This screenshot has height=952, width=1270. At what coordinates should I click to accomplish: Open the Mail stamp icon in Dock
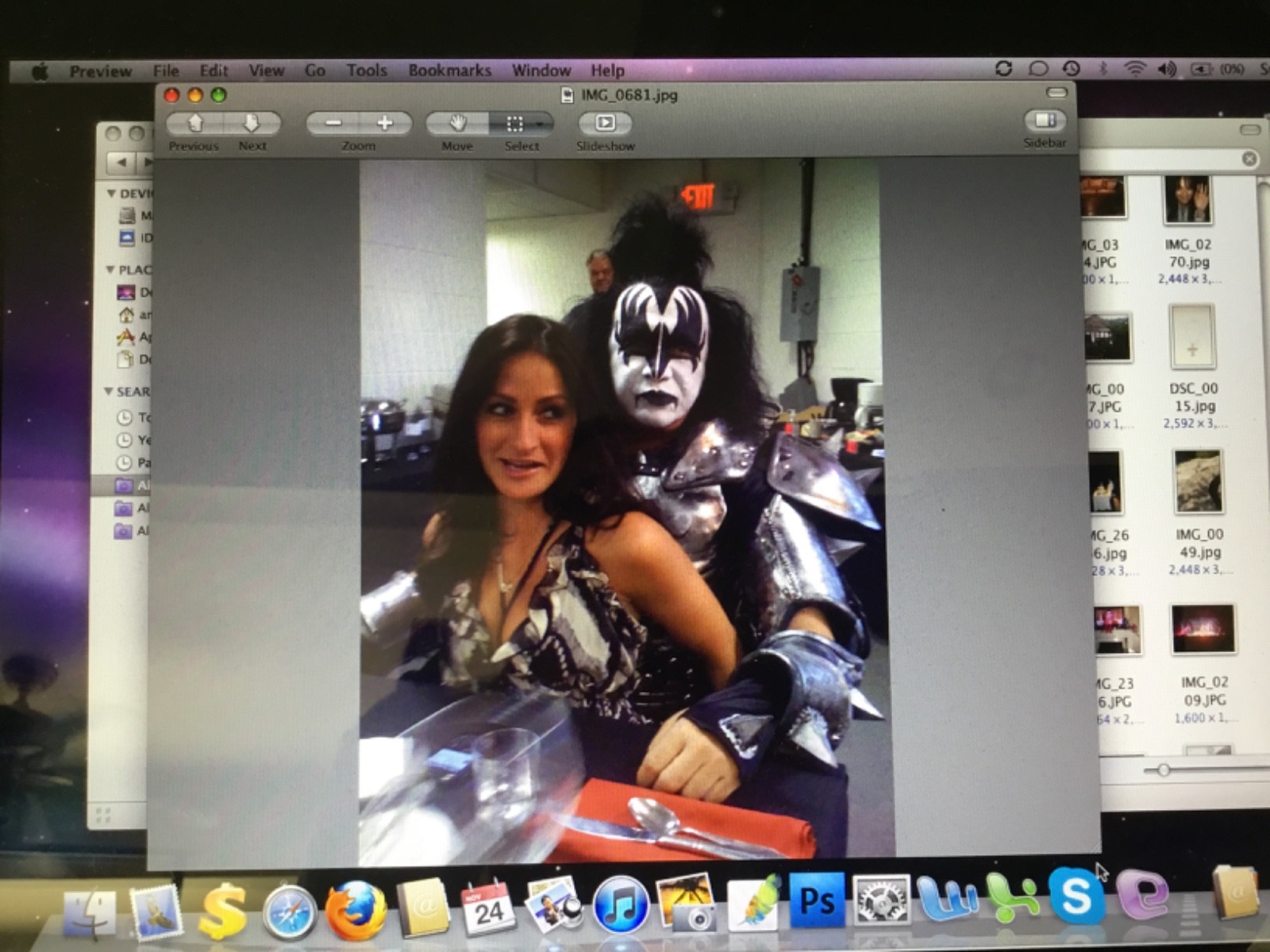click(x=156, y=912)
